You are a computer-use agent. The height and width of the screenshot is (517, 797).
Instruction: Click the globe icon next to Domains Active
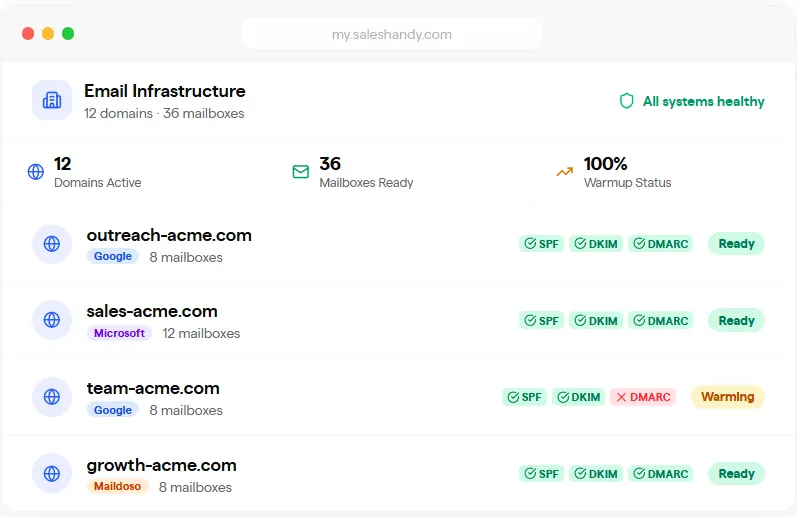36,172
